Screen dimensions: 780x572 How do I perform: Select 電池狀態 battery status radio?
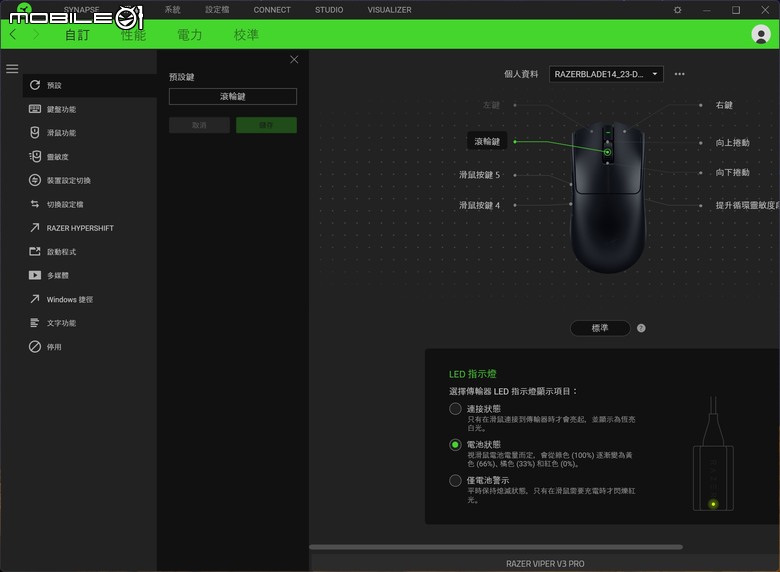tap(455, 445)
